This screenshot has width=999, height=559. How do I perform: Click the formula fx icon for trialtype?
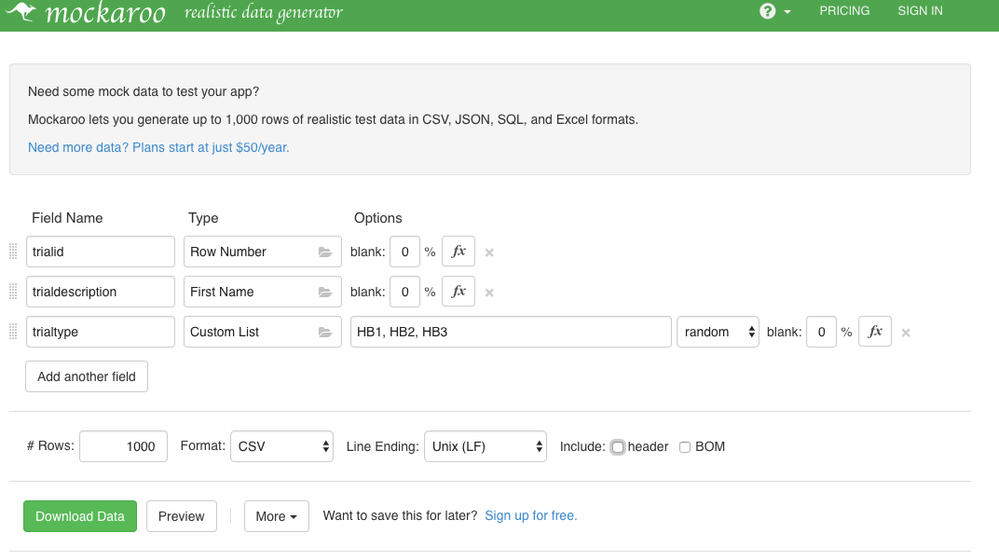(x=875, y=332)
